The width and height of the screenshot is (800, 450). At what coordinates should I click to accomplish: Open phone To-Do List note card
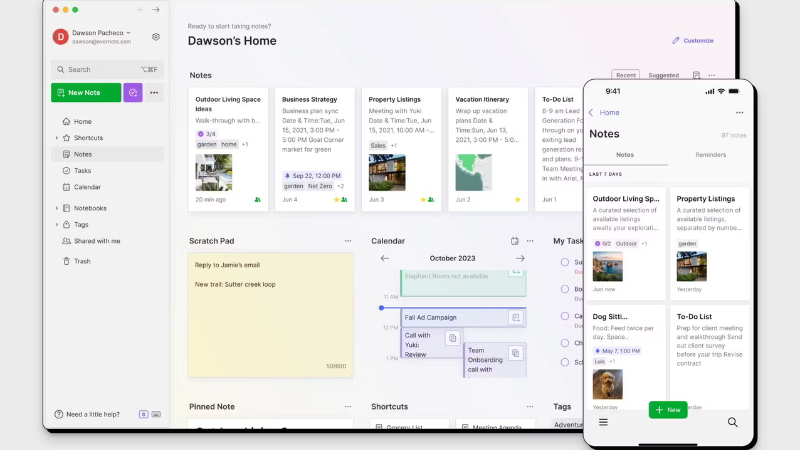pyautogui.click(x=709, y=358)
